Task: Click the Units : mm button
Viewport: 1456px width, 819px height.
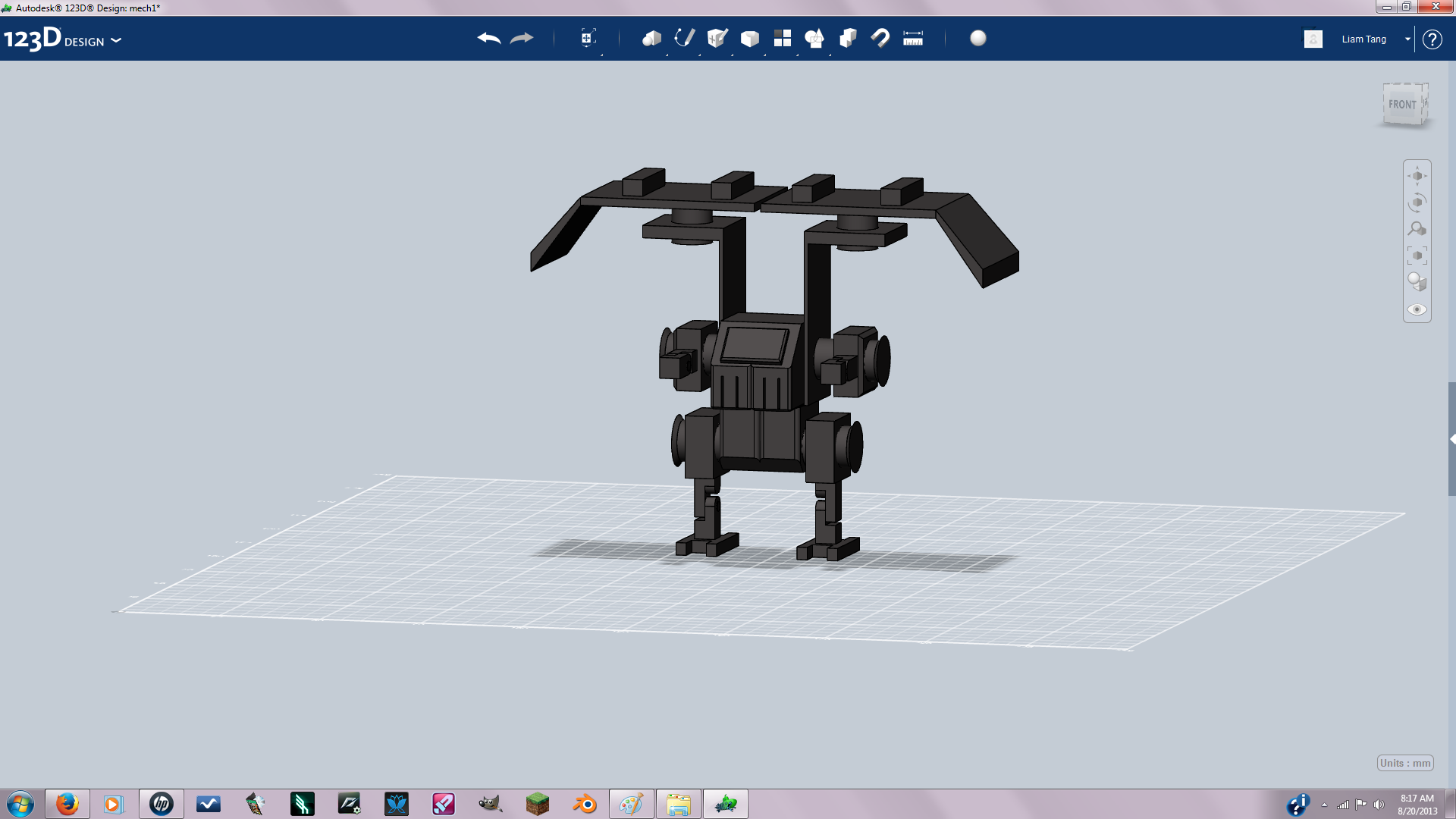Action: (x=1404, y=764)
